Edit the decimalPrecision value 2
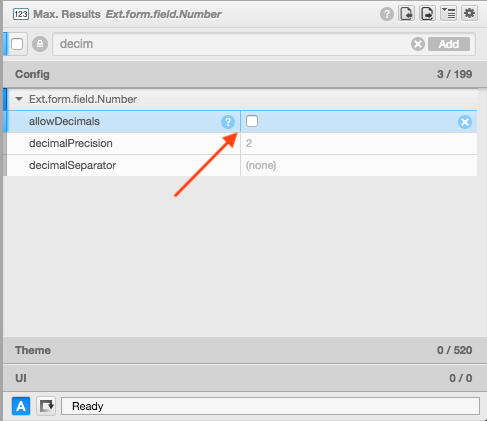The image size is (487, 421). [359, 143]
